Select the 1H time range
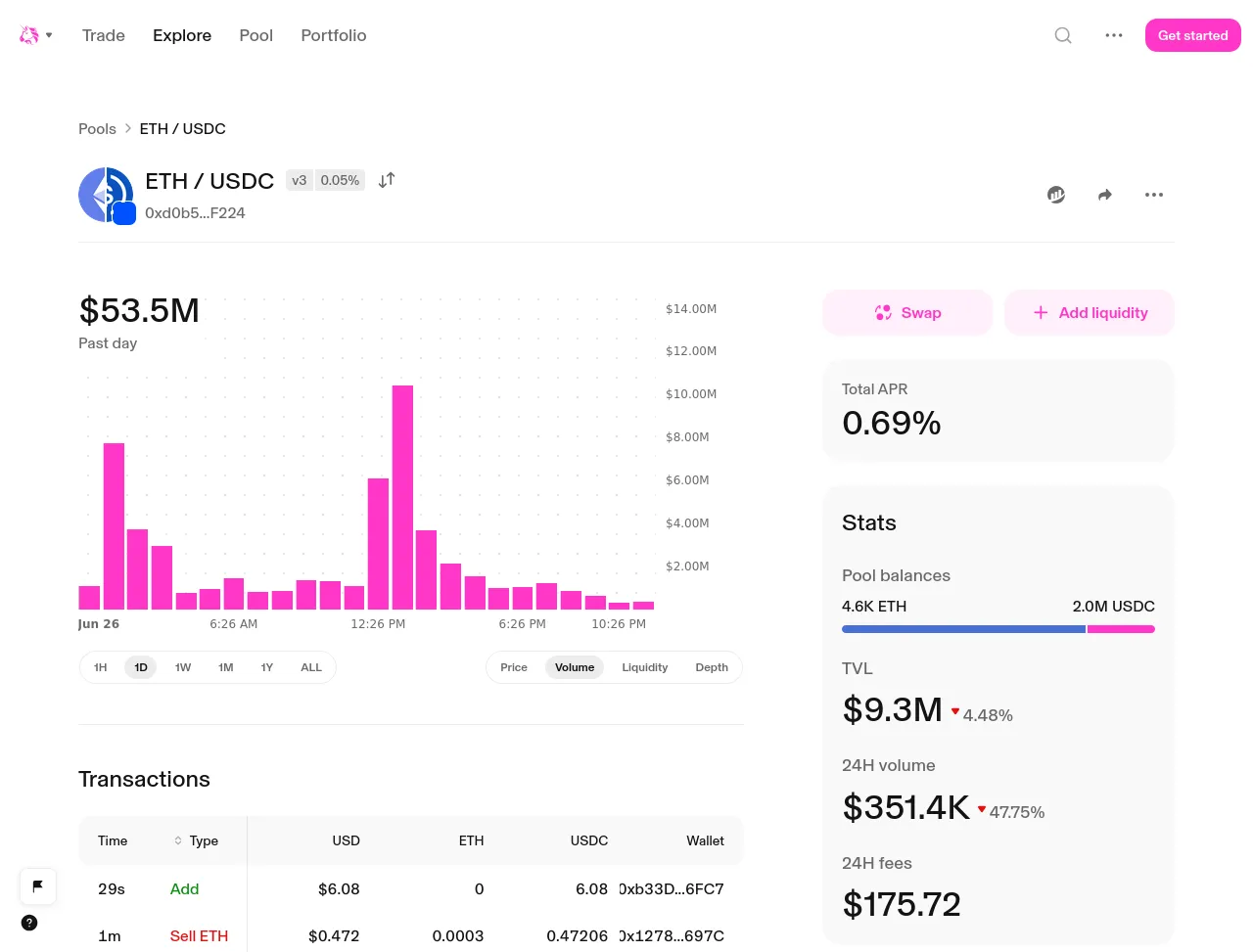Viewport: 1253px width, 952px height. tap(101, 667)
